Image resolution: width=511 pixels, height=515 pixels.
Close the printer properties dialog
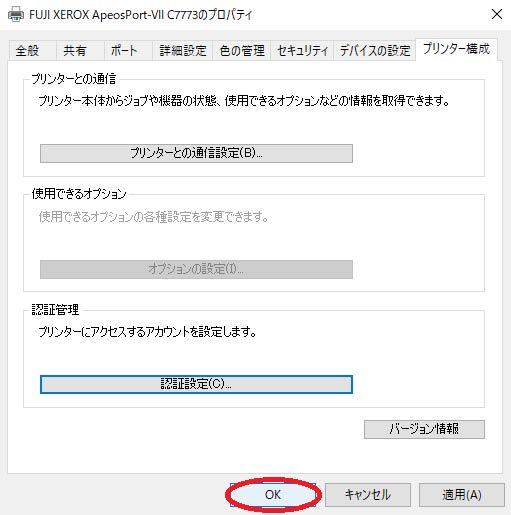497,14
